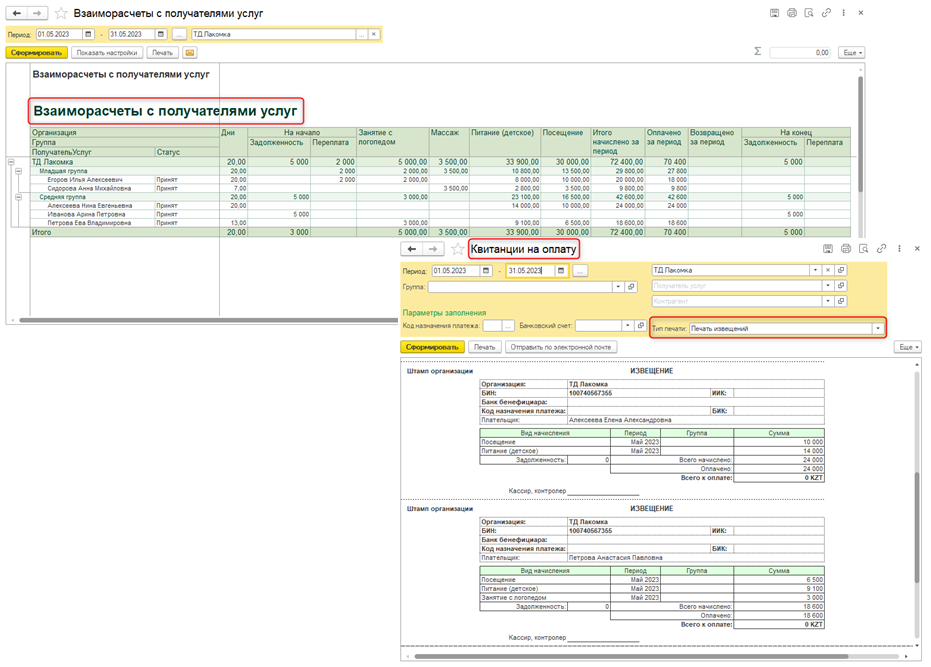Copy link icon in top report window

[826, 13]
